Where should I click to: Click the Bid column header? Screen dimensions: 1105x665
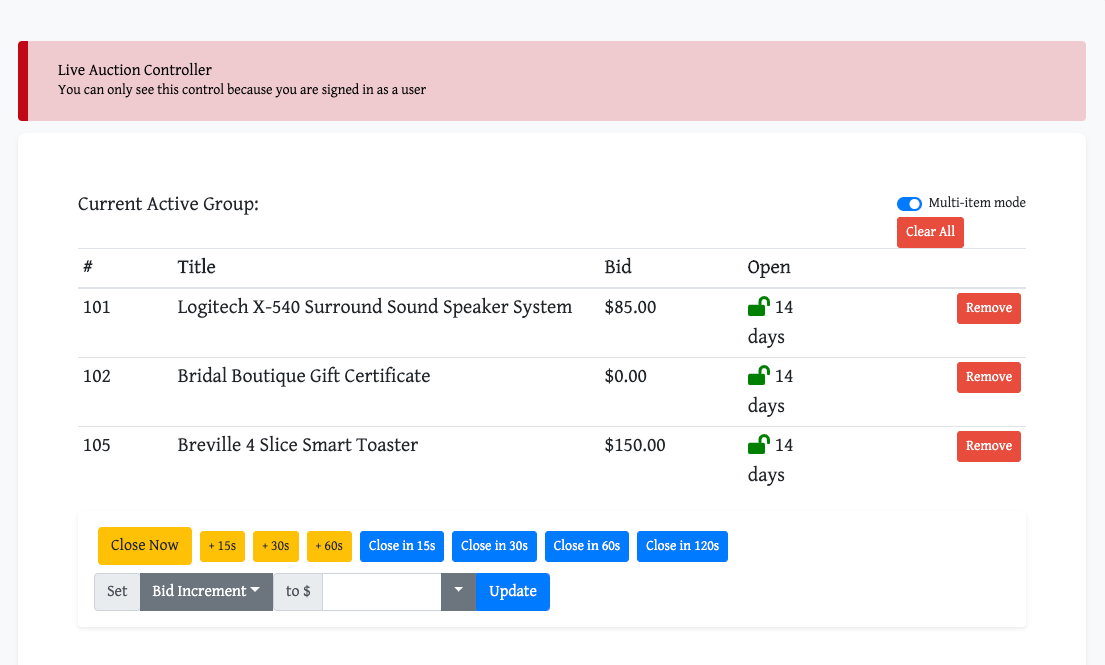coord(618,267)
